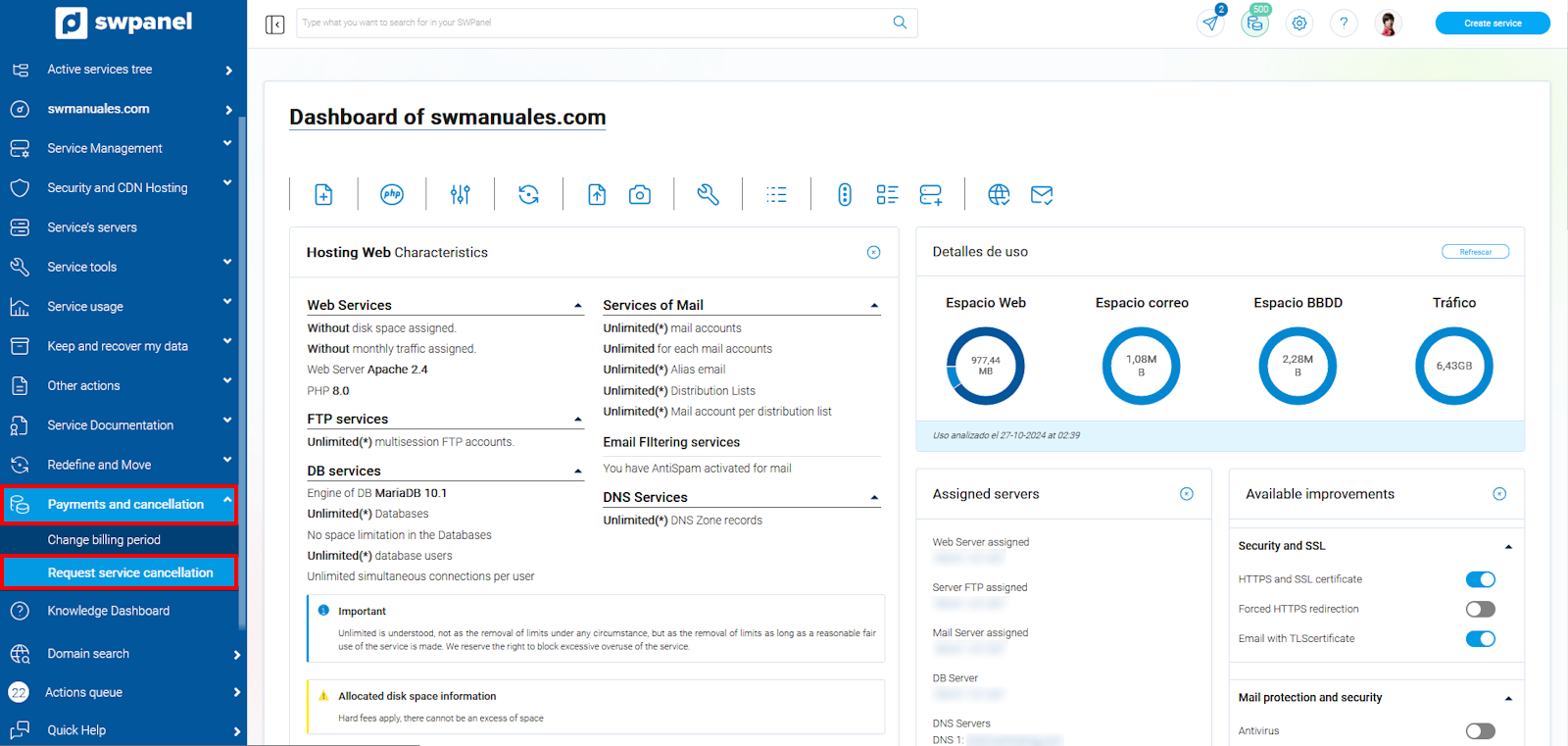The width and height of the screenshot is (1568, 746).
Task: Click the Espacio Web usage ring chart
Action: pos(985,366)
